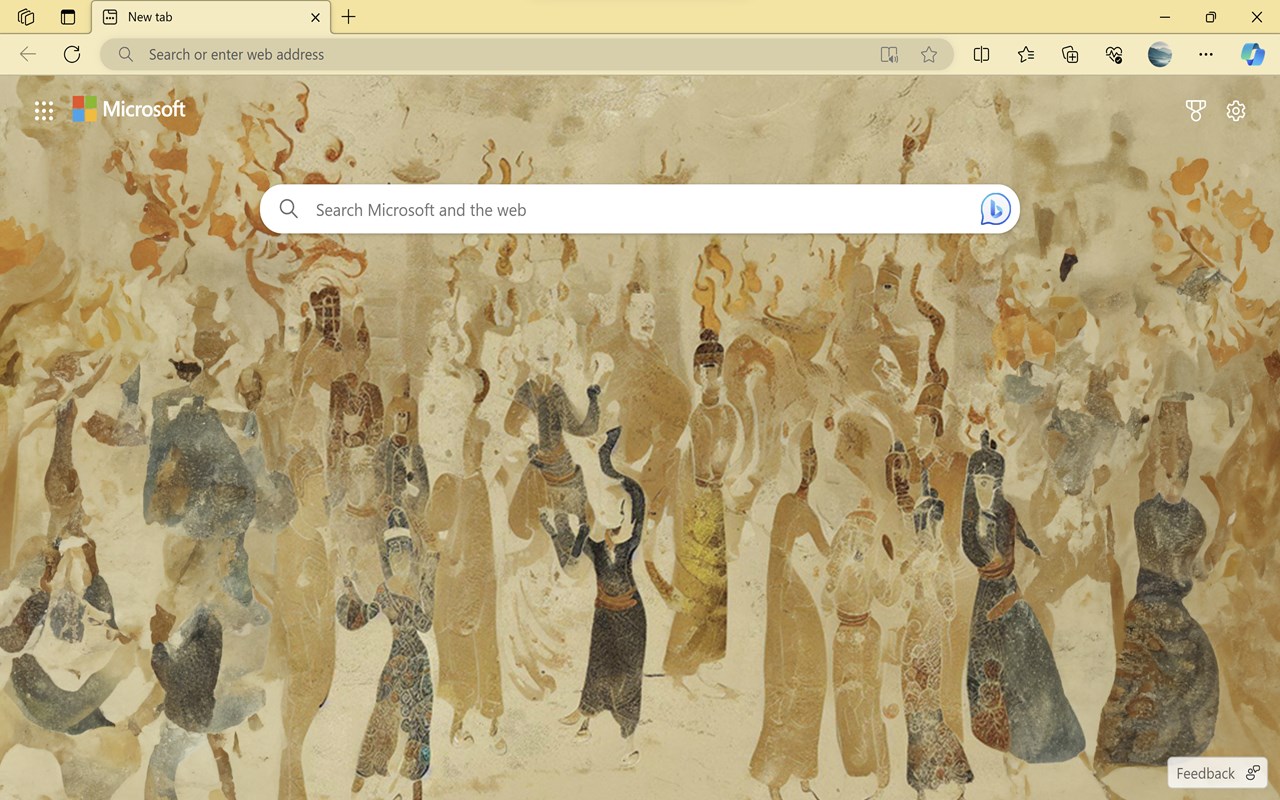Open Bing chat icon in search box
The height and width of the screenshot is (800, 1280).
995,209
